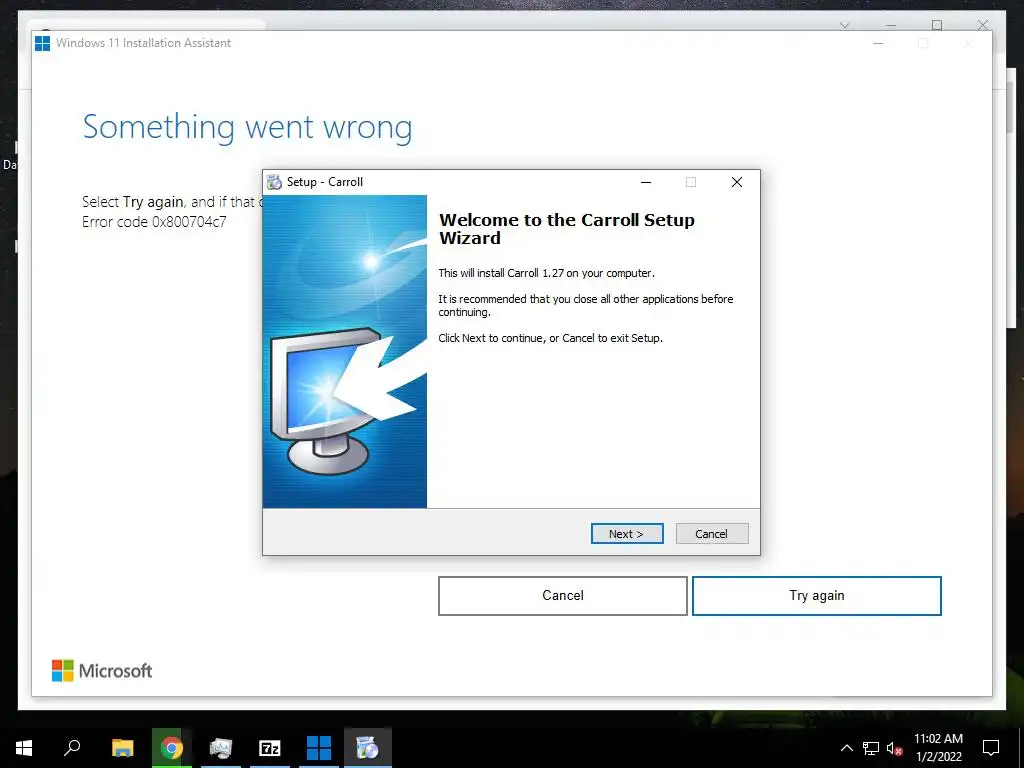Switch to Windows 11 Installation Assistant taskbar icon
The height and width of the screenshot is (768, 1024).
point(319,748)
